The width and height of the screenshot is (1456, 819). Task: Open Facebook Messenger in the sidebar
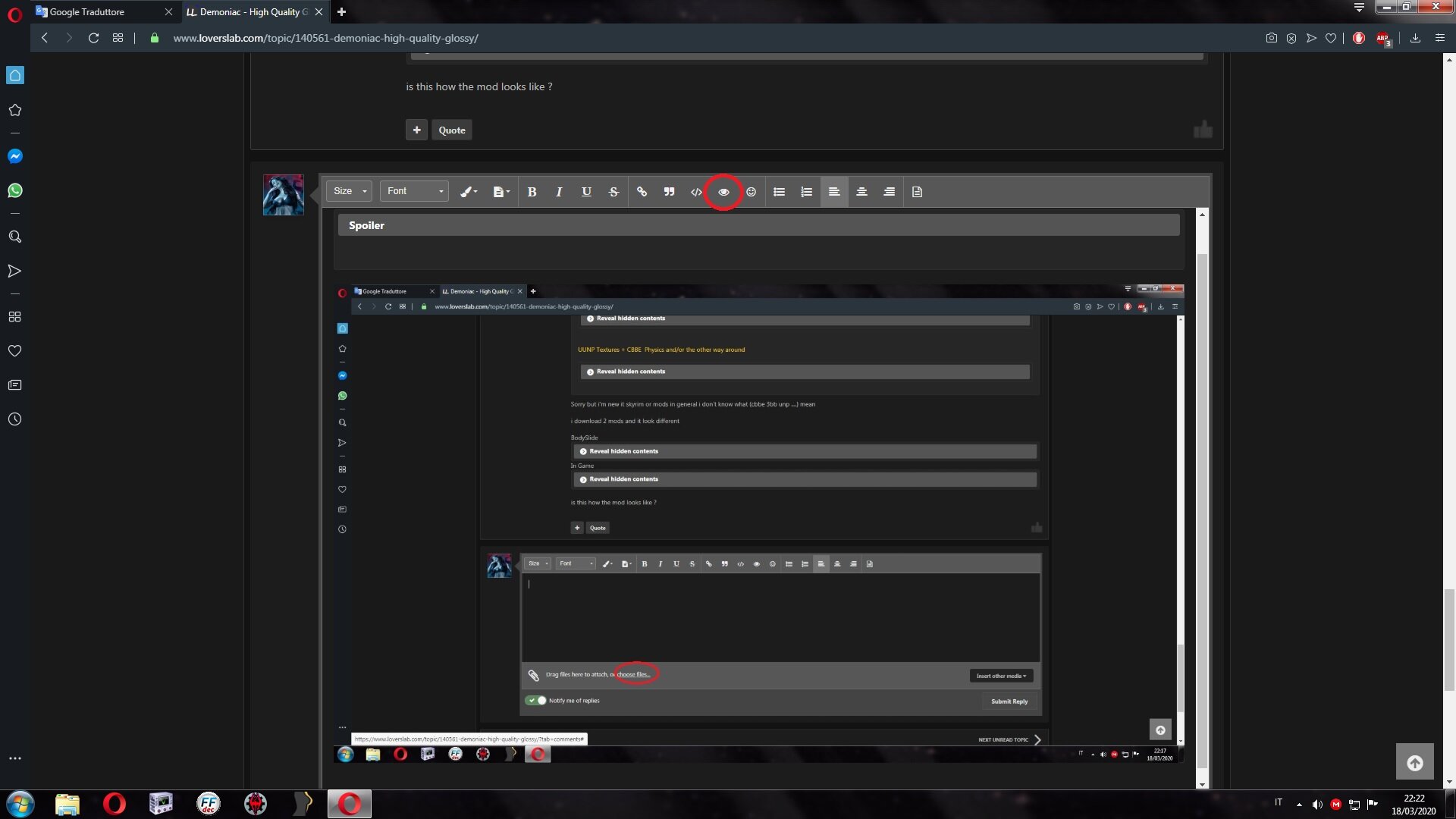pos(15,156)
